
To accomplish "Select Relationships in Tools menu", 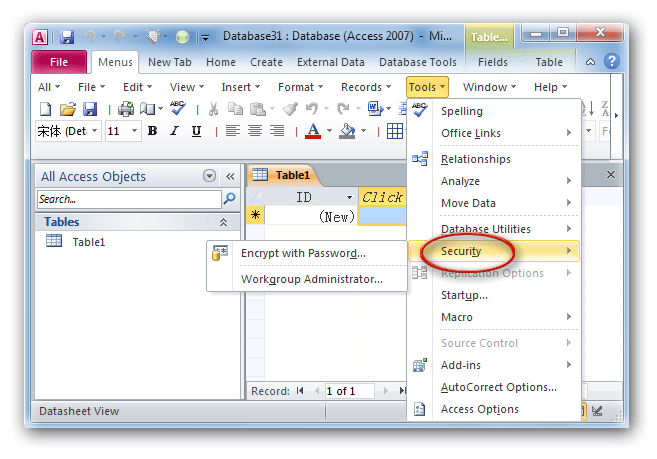I will tap(494, 159).
